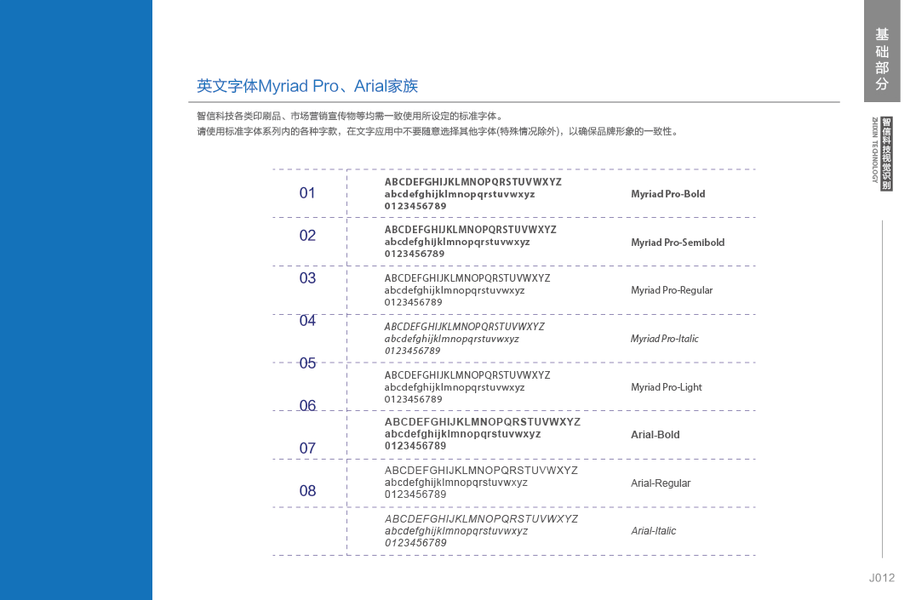Click the uppercase alphabet sample beside Myriad Pro-Bold

pos(473,182)
